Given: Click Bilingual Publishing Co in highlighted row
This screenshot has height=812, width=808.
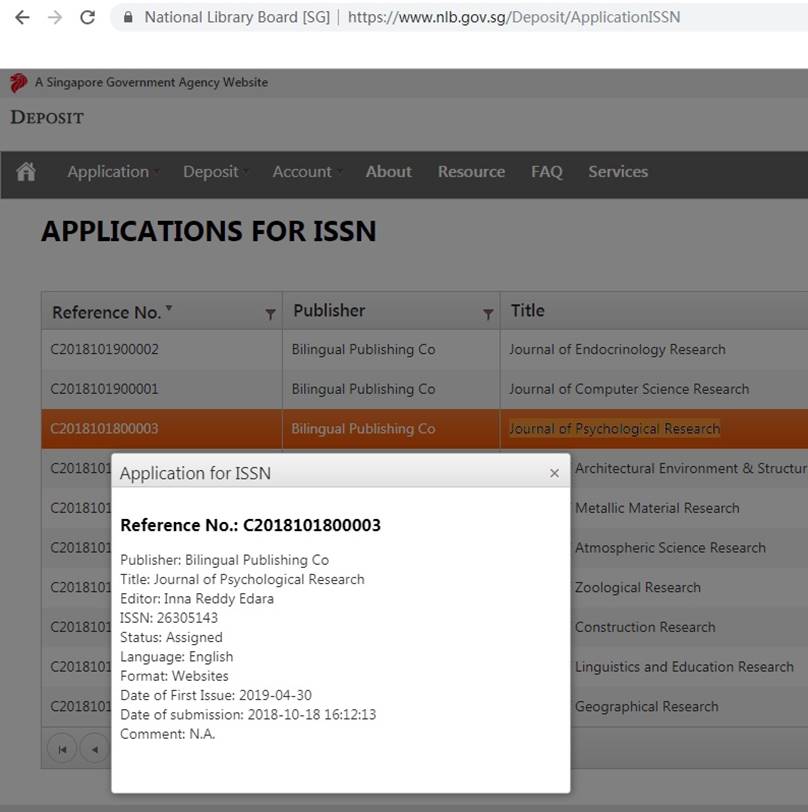Looking at the screenshot, I should 363,429.
